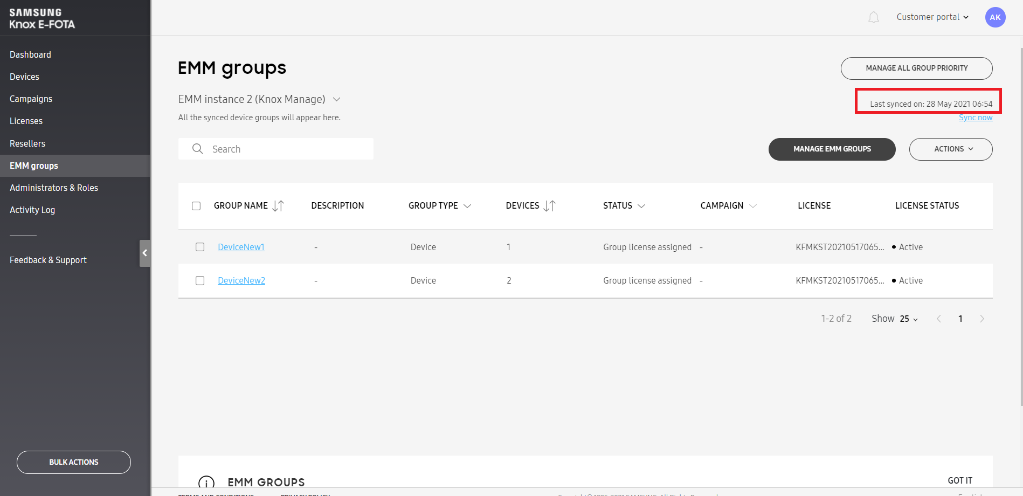The image size is (1023, 496).
Task: Open the DeviceNew1 group link
Action: coord(241,247)
